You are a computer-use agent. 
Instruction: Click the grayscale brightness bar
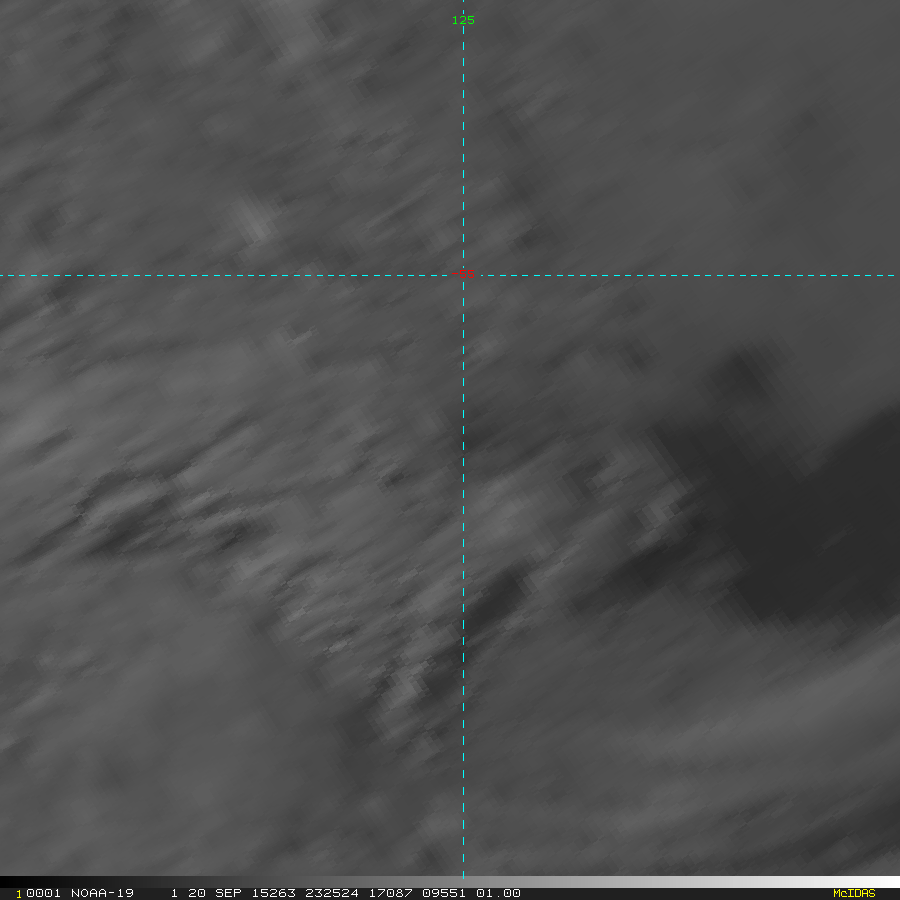[450, 882]
